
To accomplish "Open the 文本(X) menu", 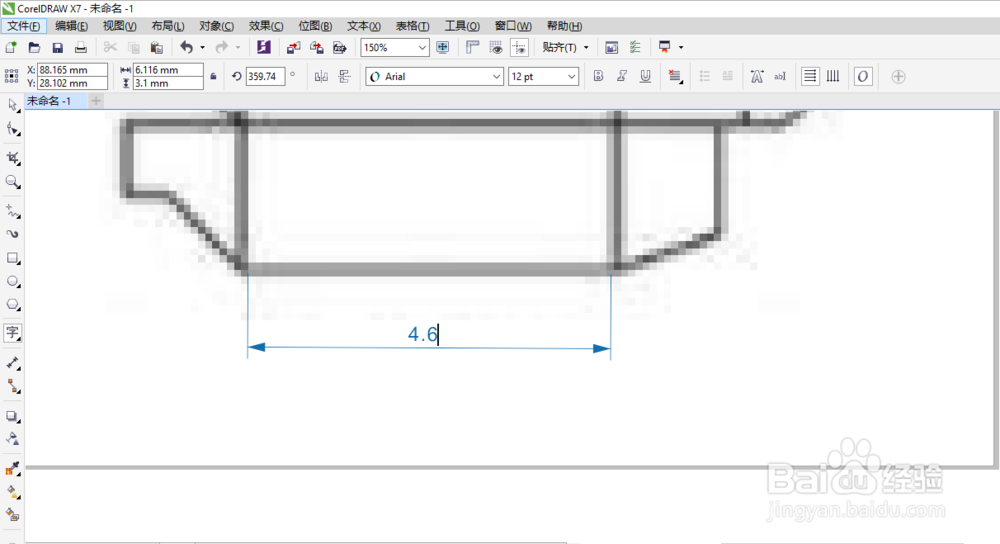I will (364, 26).
